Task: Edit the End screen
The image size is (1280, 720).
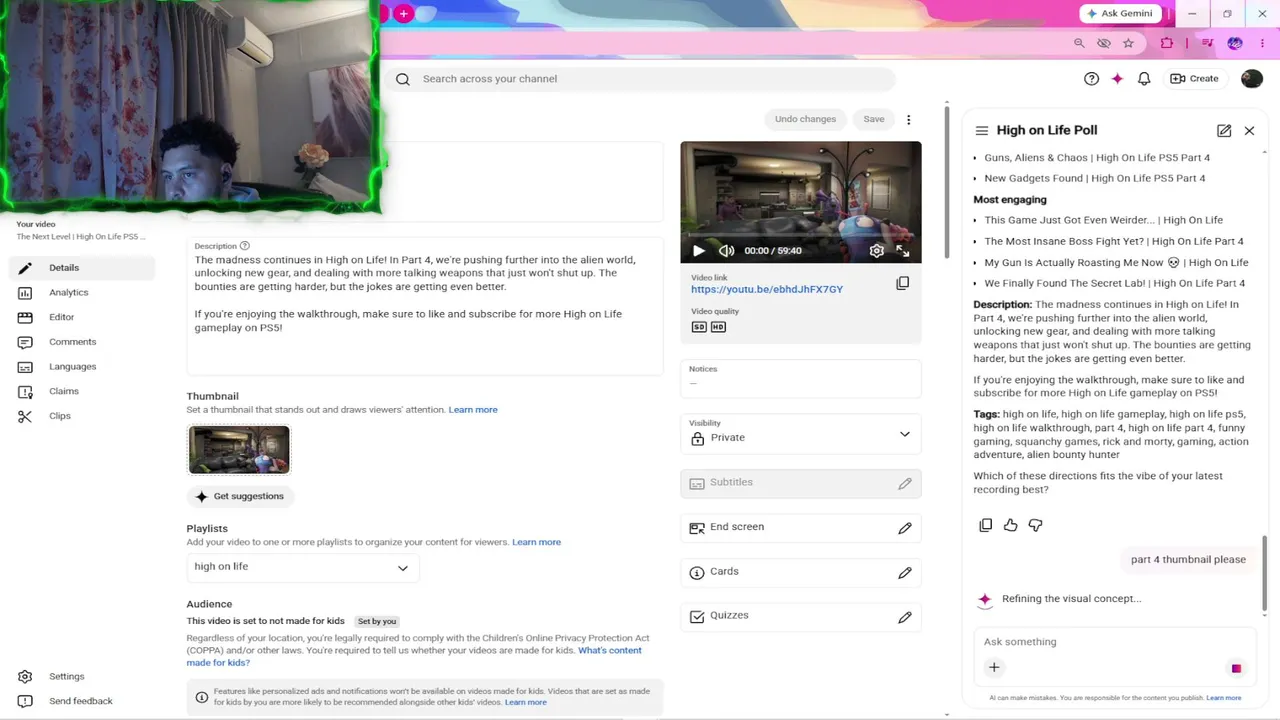Action: (x=905, y=528)
